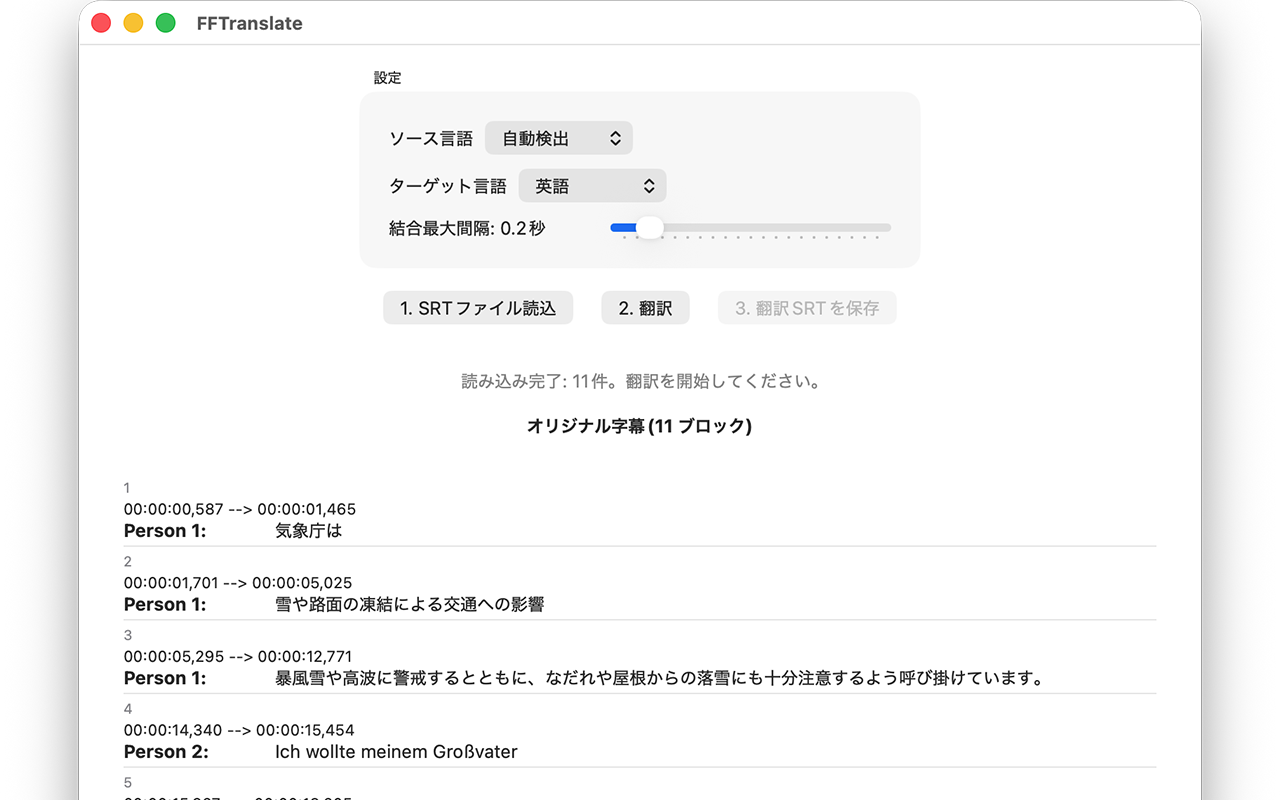Minimize window using the yellow button
This screenshot has height=800, width=1280.
click(x=133, y=23)
